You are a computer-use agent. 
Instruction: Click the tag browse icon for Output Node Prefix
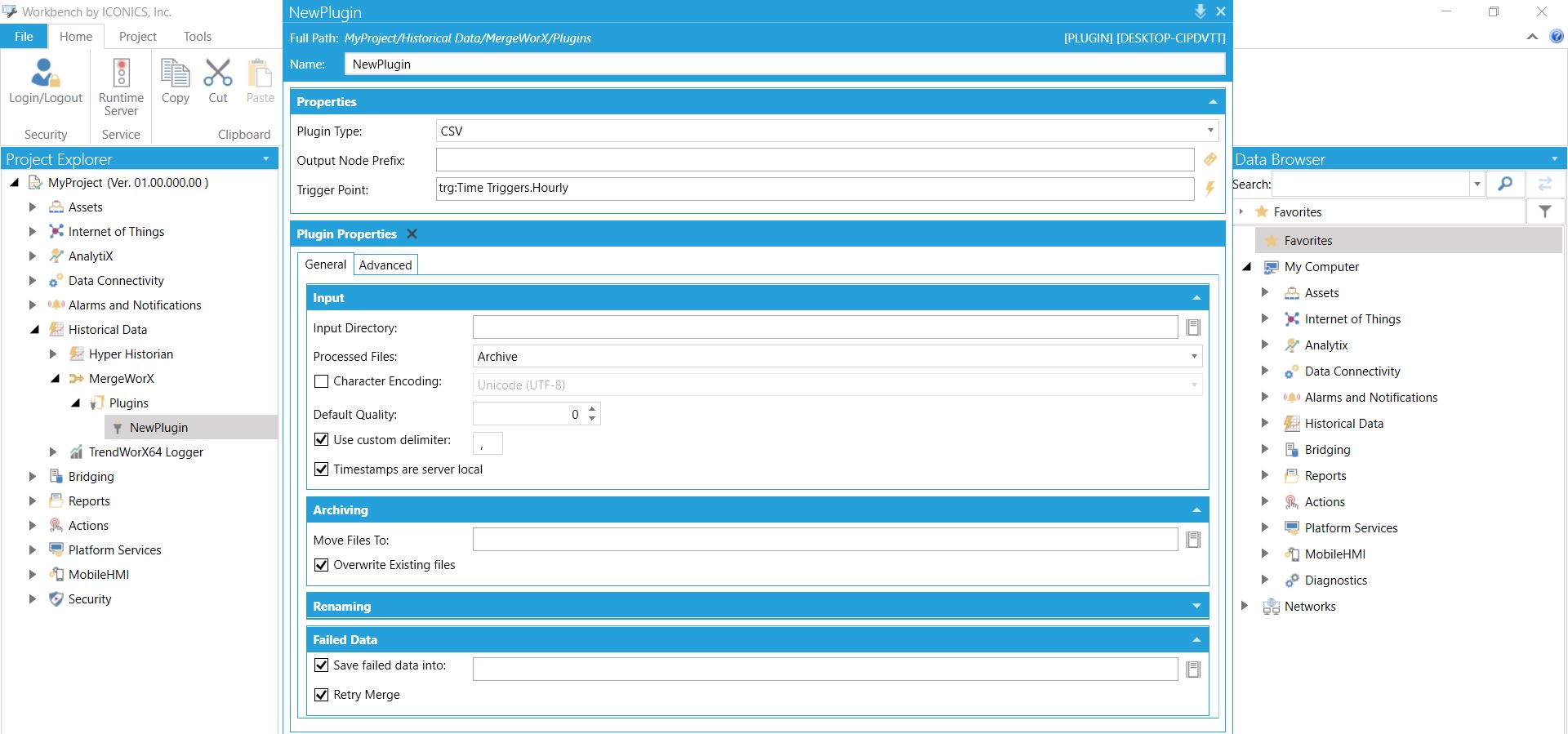pos(1210,160)
